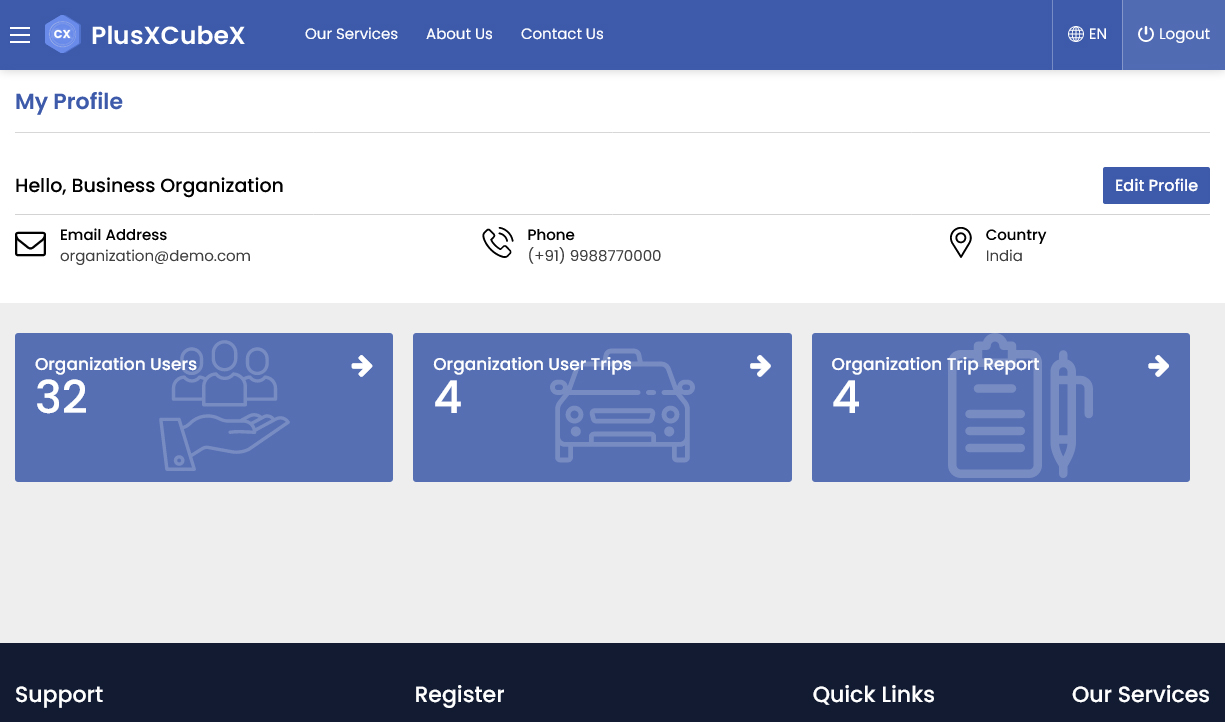Log out using the Logout button
This screenshot has height=722, width=1225.
pyautogui.click(x=1174, y=34)
